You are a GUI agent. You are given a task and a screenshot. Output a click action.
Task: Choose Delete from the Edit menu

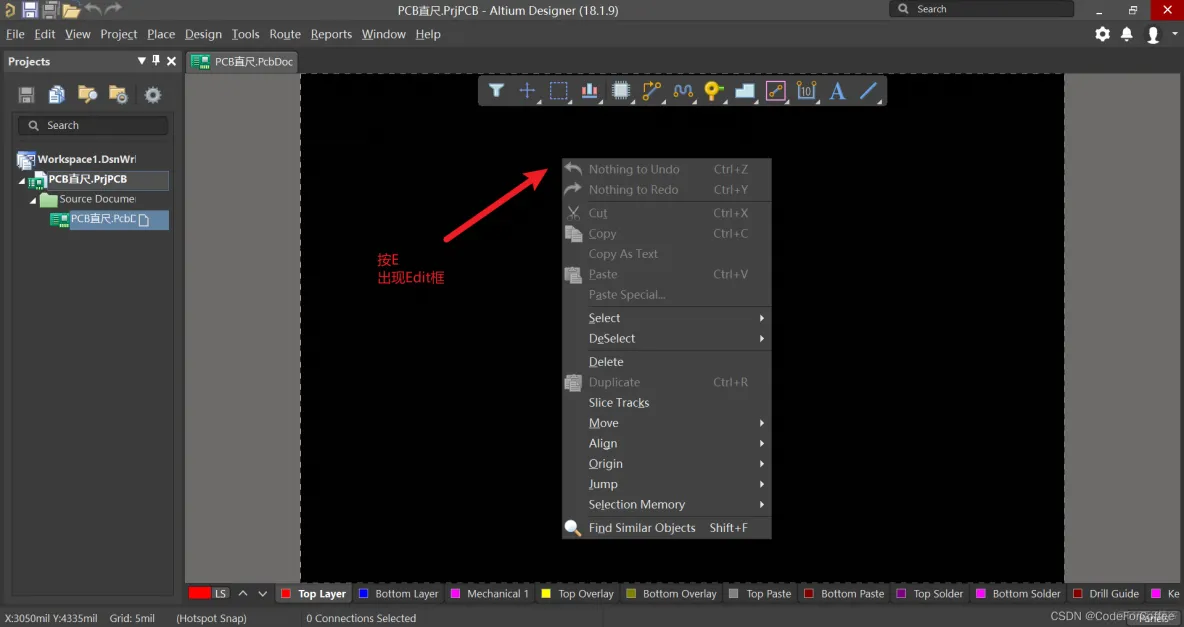tap(667, 362)
